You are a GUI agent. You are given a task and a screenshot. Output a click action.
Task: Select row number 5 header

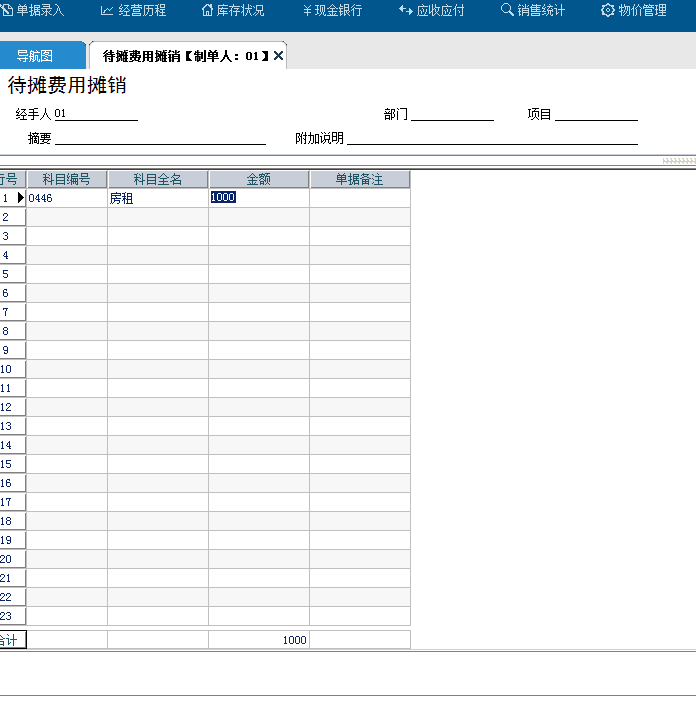[8, 274]
